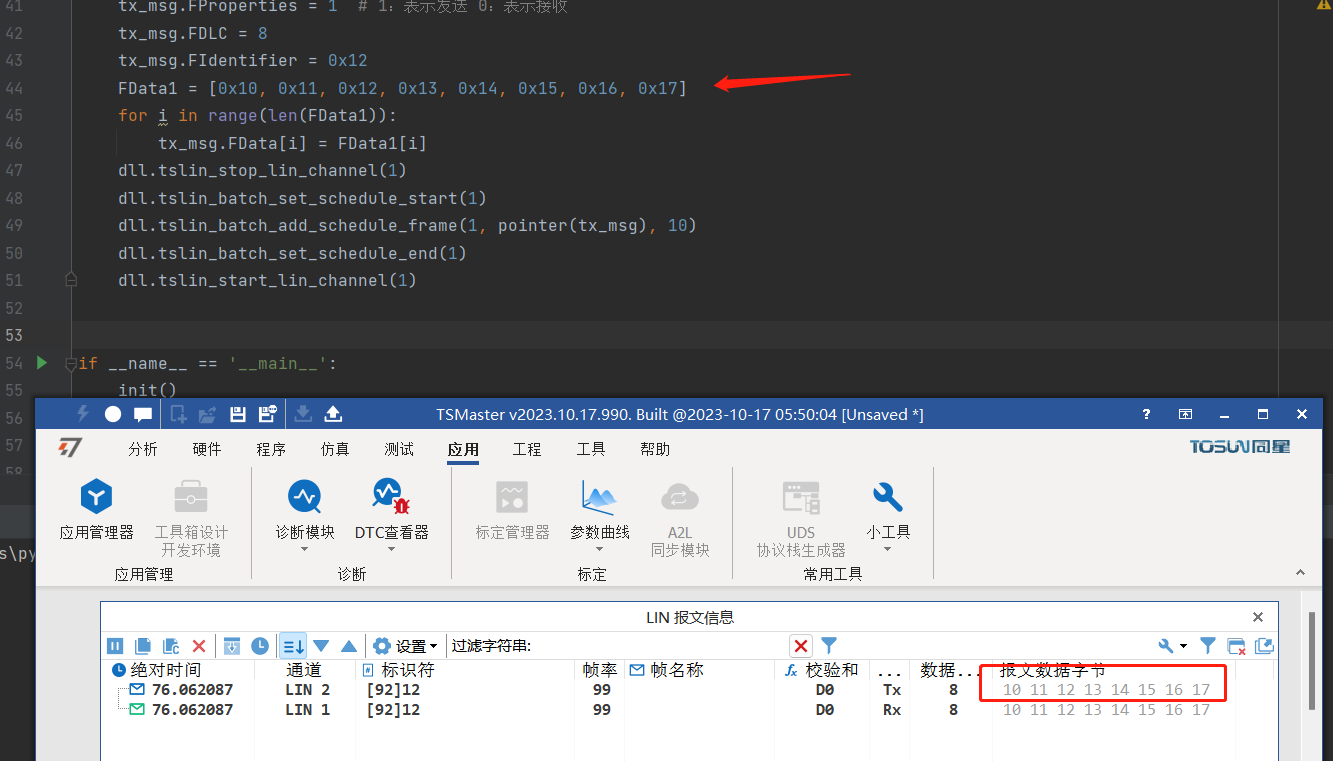
Task: Expand the 小工具 dropdown arrow
Action: click(887, 549)
